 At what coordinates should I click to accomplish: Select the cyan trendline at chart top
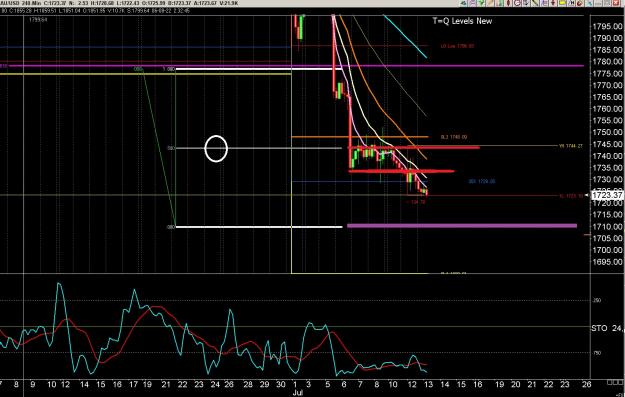pos(405,36)
